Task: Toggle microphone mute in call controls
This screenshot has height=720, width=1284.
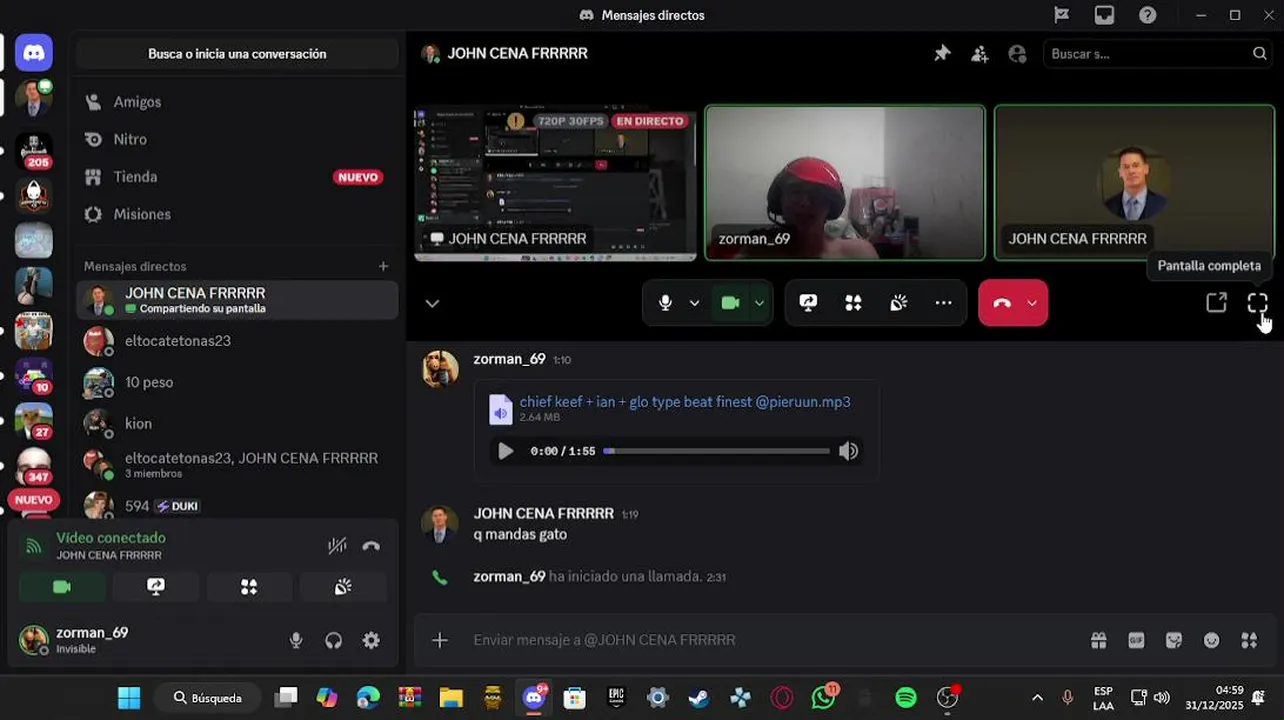Action: tap(665, 303)
